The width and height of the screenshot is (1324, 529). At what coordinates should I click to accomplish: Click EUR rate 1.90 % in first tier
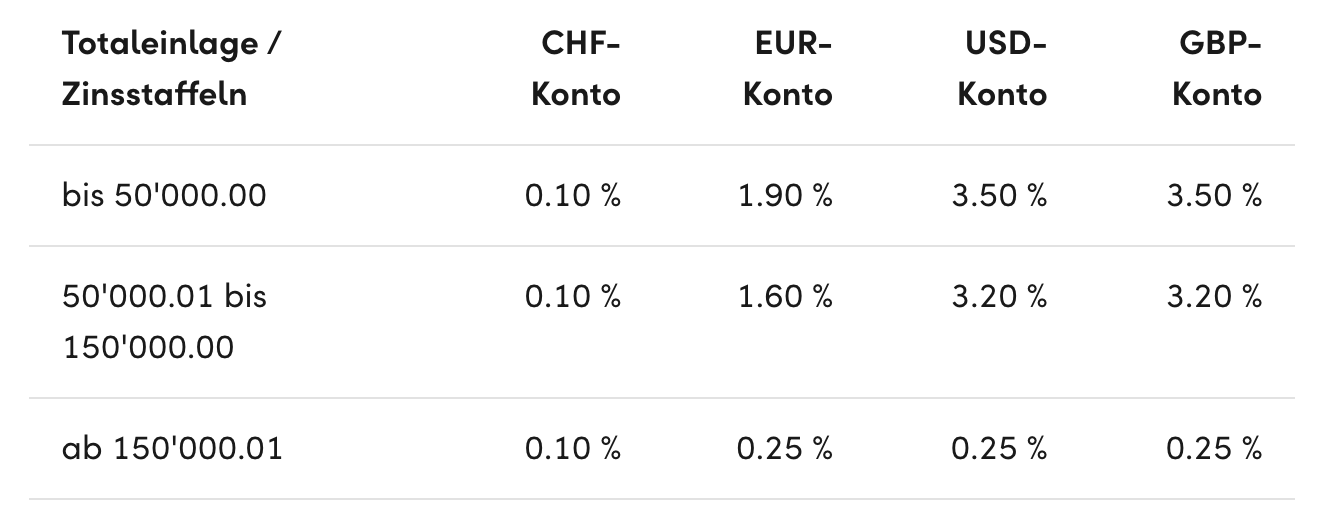pos(785,195)
